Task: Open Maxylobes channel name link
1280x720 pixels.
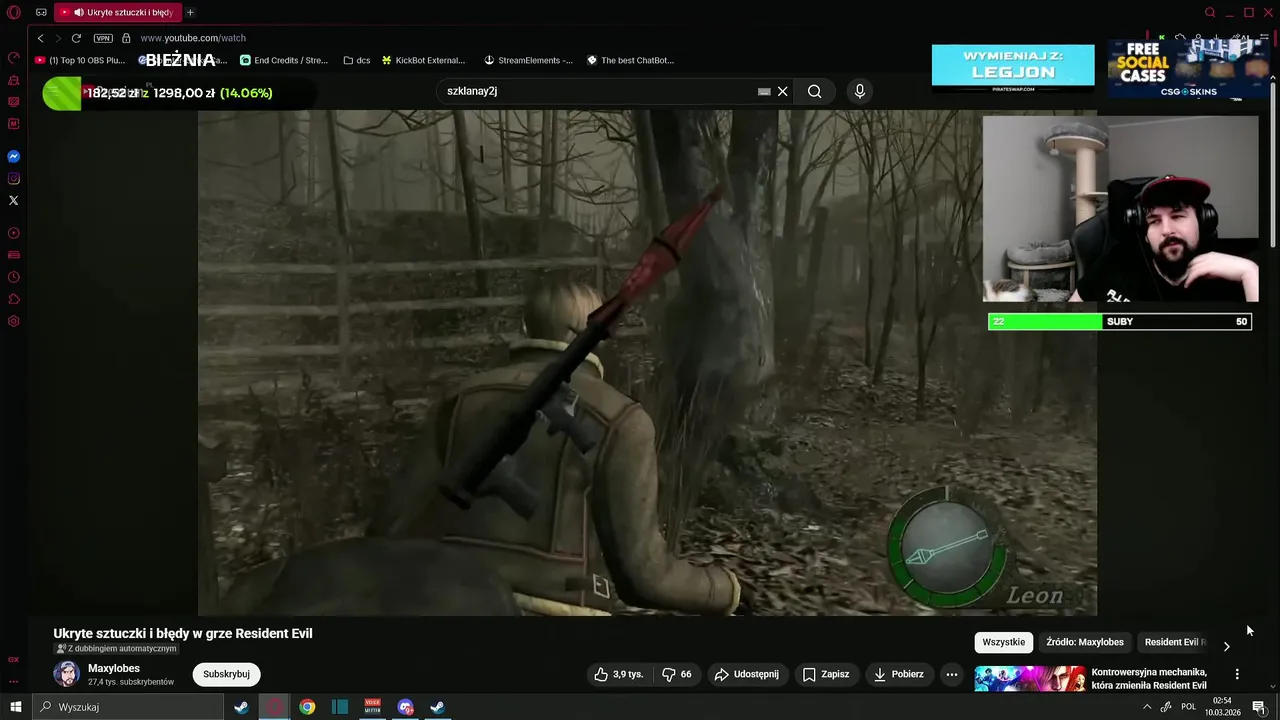Action: [x=114, y=668]
